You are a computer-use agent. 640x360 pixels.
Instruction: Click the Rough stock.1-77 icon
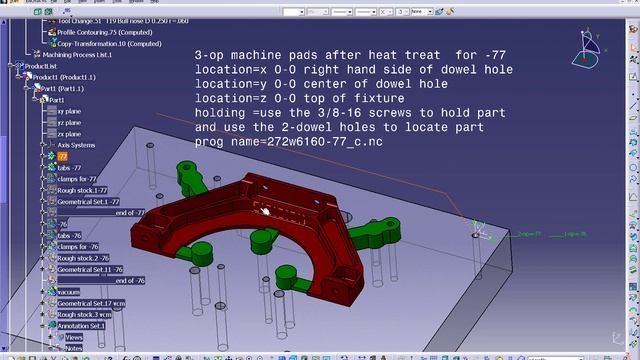[52, 190]
